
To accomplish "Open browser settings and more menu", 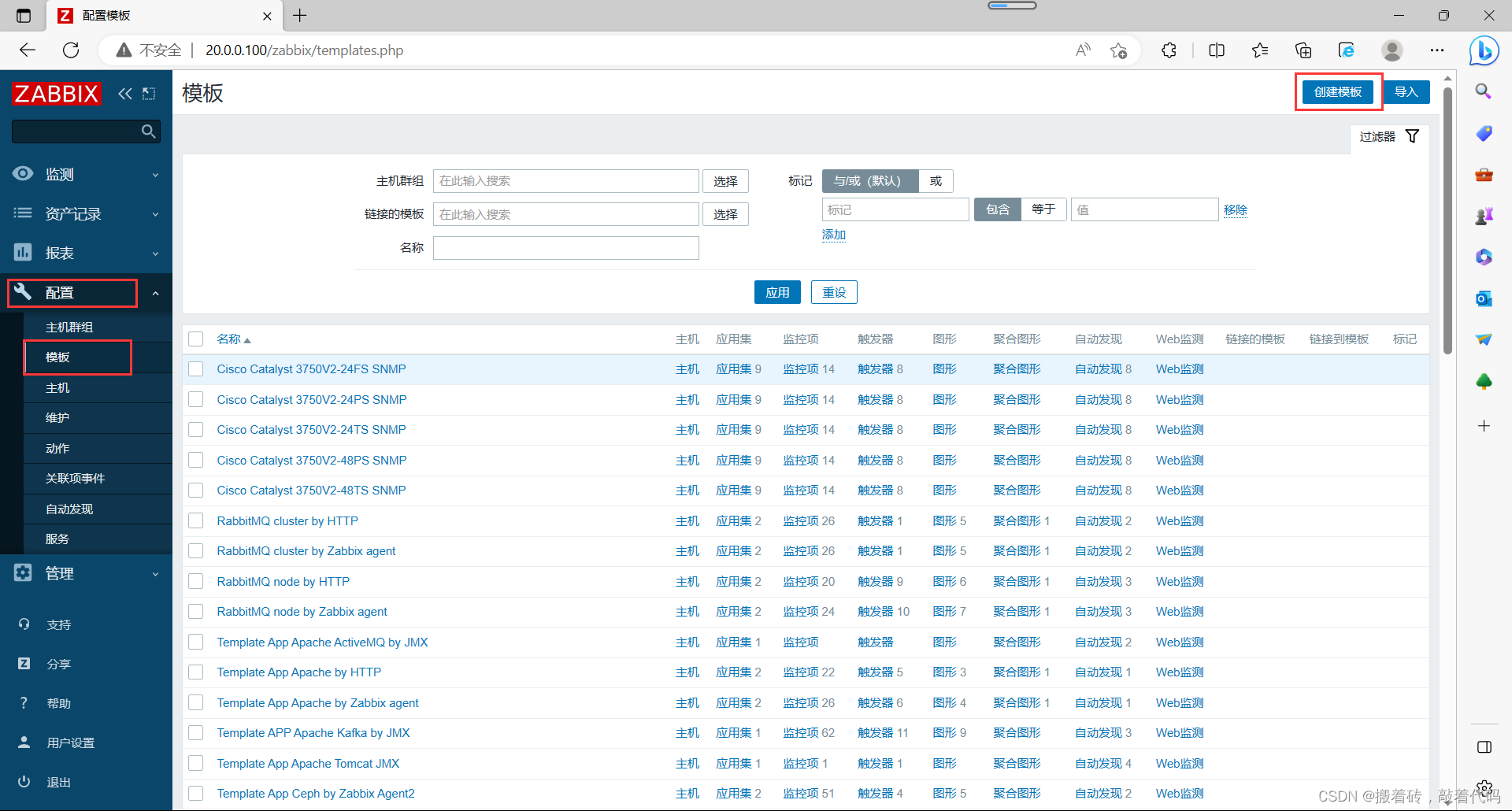I will tap(1437, 50).
